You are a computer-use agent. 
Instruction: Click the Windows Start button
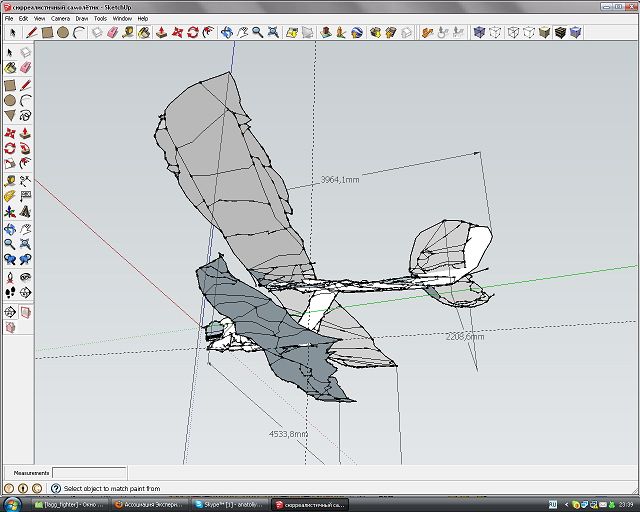pyautogui.click(x=12, y=502)
